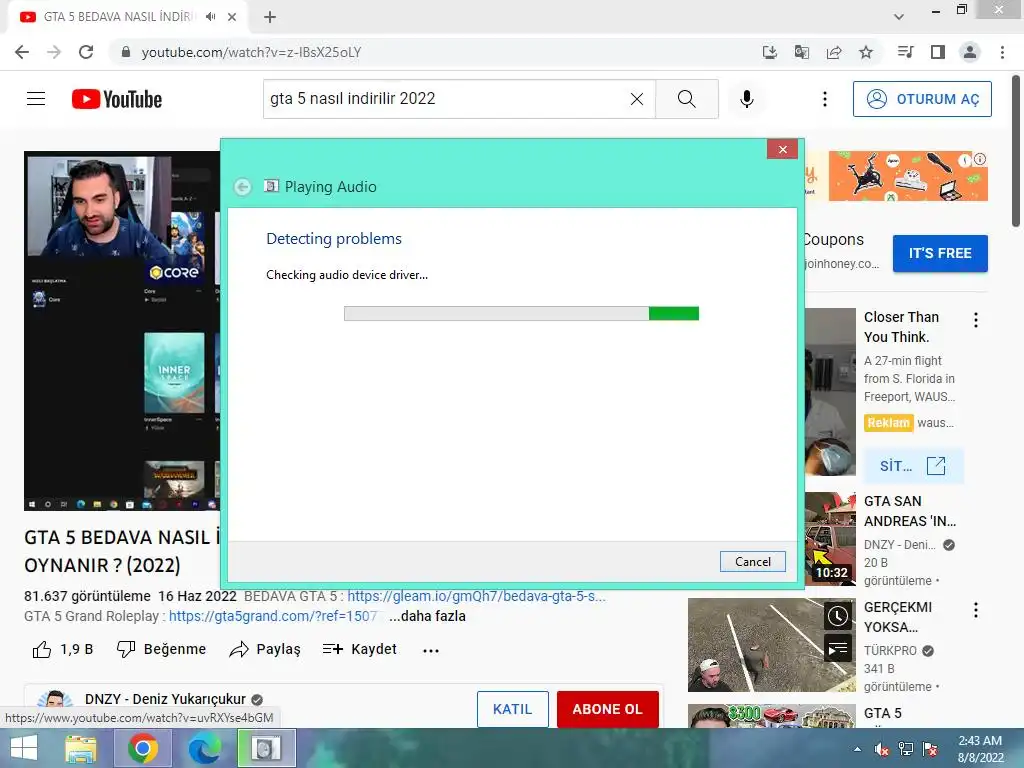Bookmark this page with the star icon
The image size is (1024, 768).
866,52
